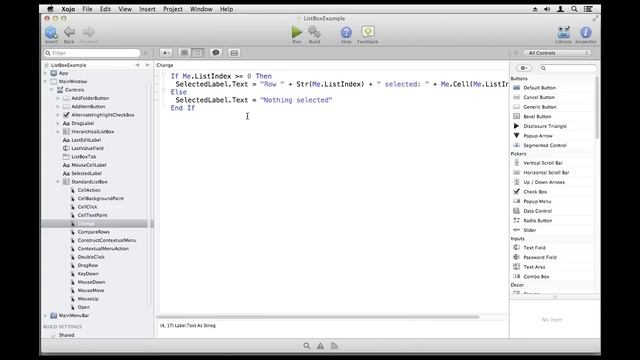Expand the App item in navigator
Screen dimensions: 640x360
pyautogui.click(x=45, y=73)
